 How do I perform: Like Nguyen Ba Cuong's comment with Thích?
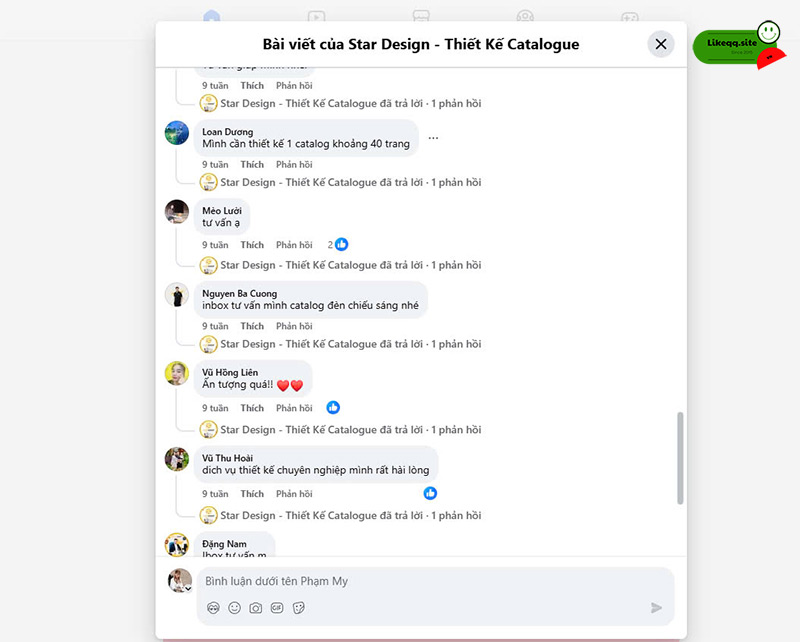(252, 326)
